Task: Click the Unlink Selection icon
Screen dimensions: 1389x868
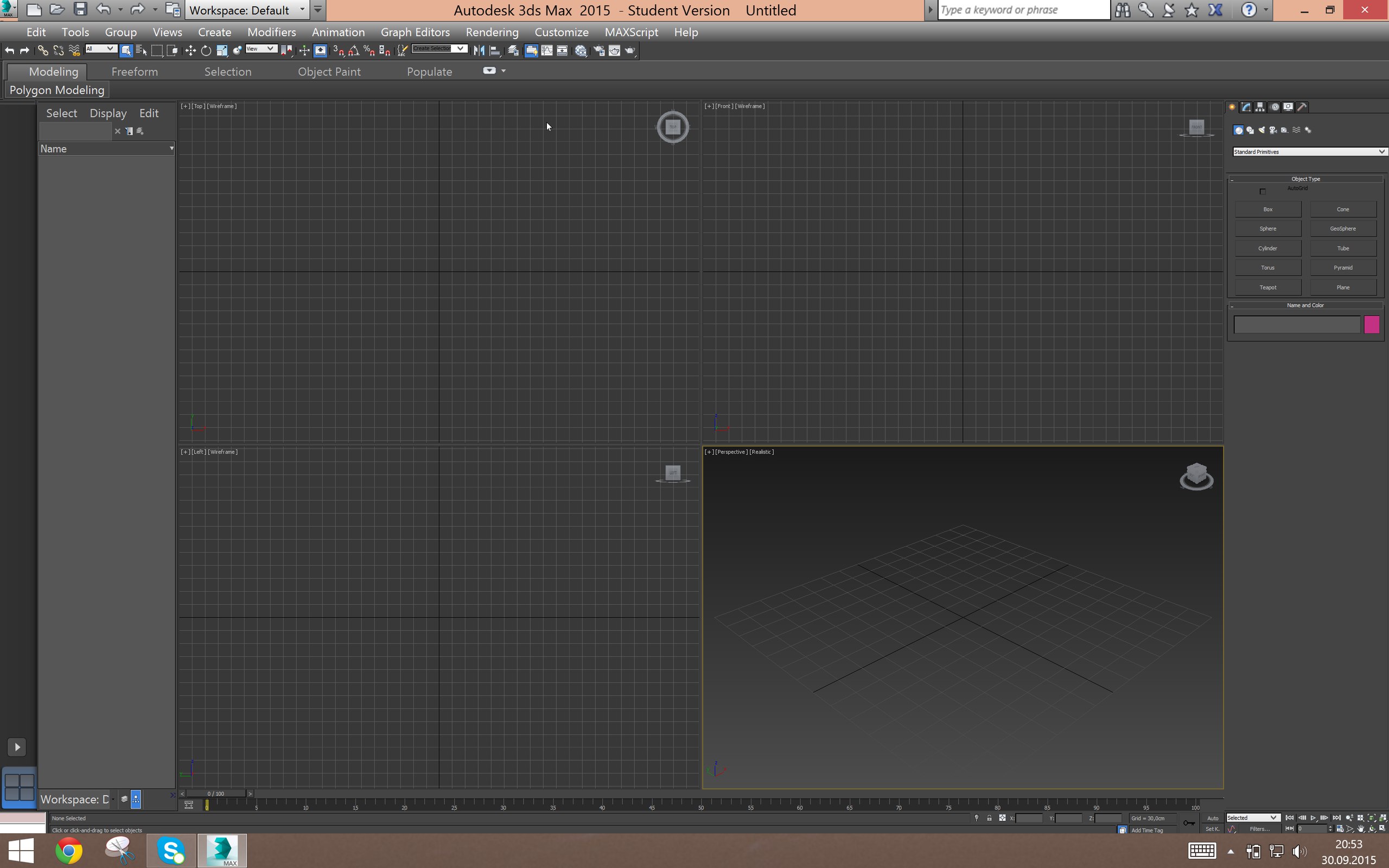Action: click(x=58, y=50)
